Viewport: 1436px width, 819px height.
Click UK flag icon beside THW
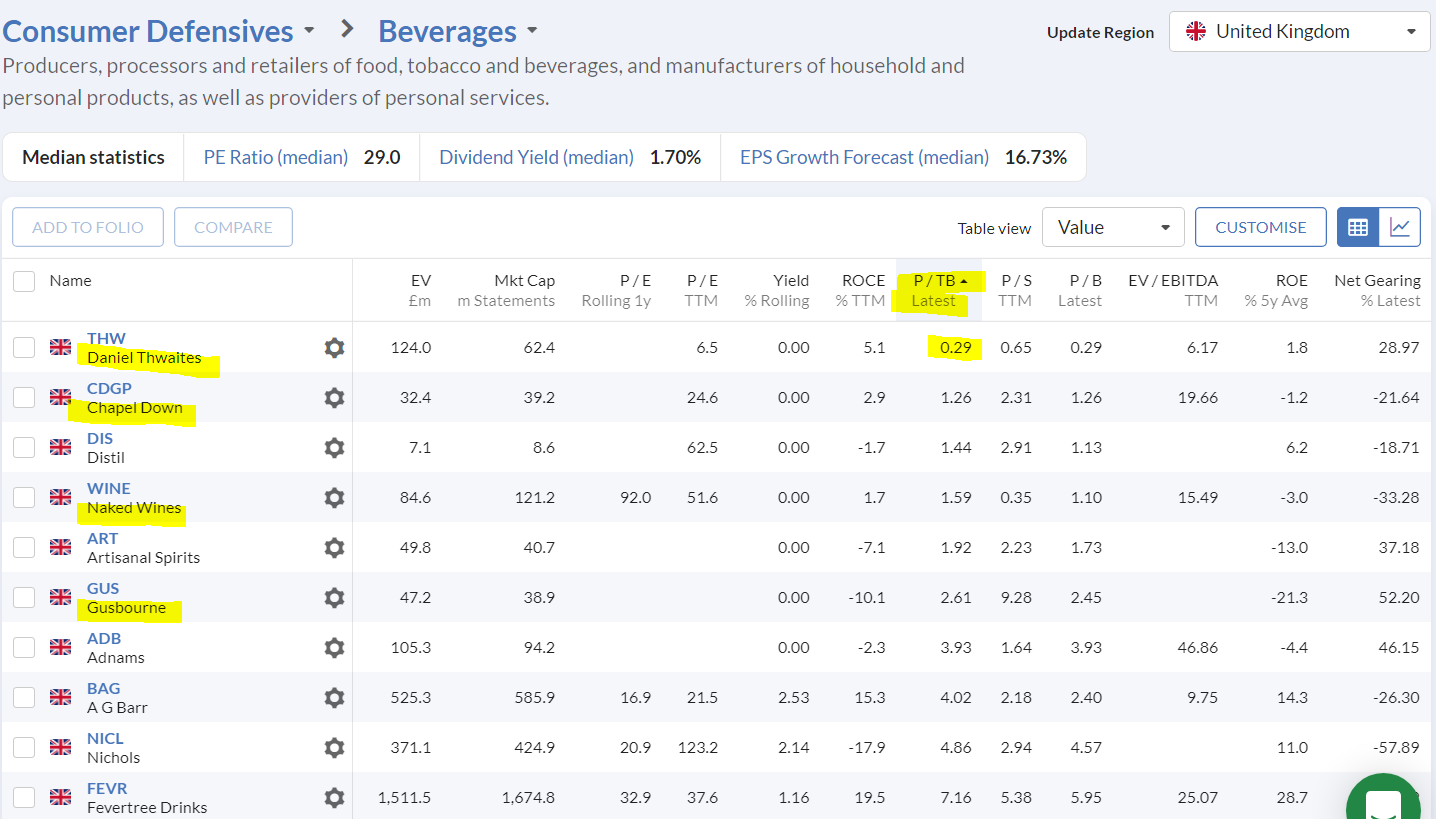pos(61,347)
